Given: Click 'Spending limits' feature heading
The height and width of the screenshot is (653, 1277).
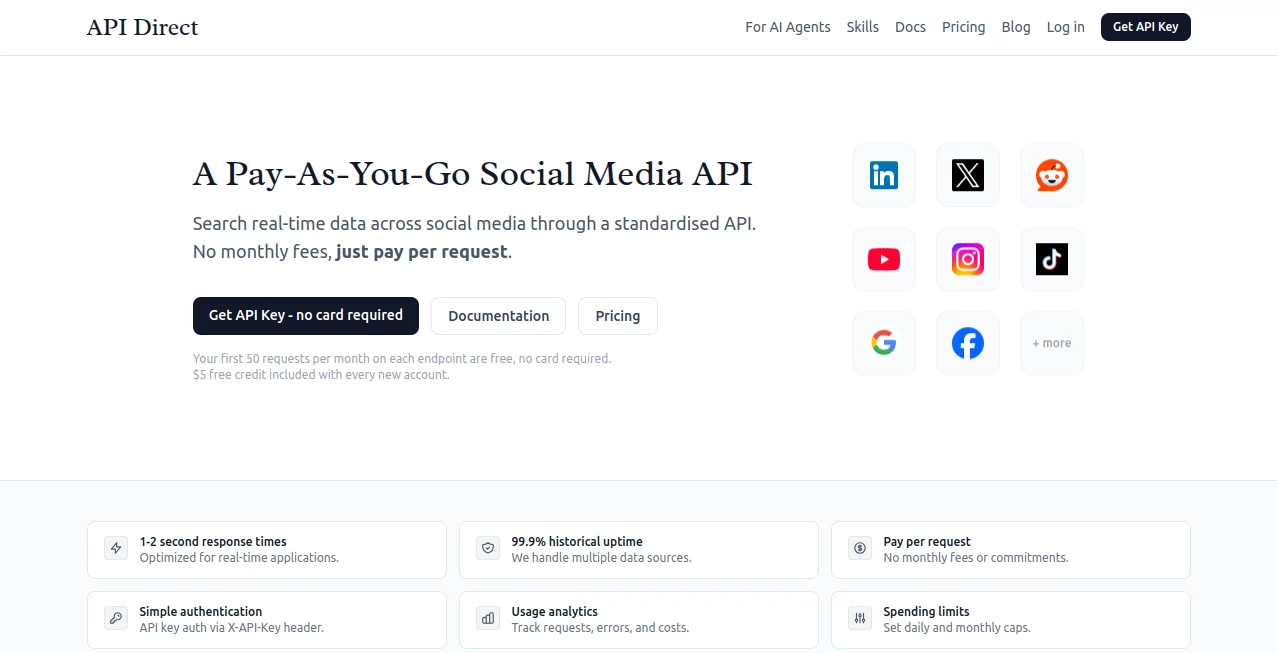Looking at the screenshot, I should coord(926,611).
